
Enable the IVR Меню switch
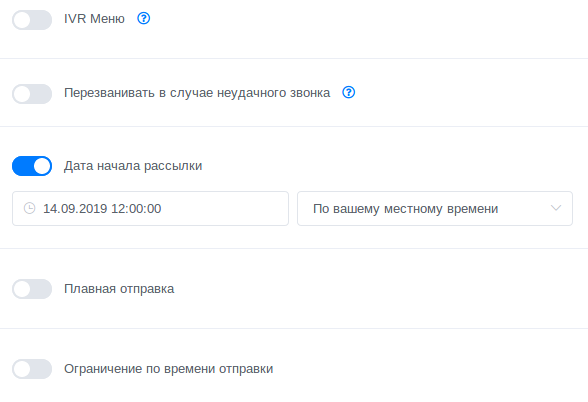pos(32,20)
